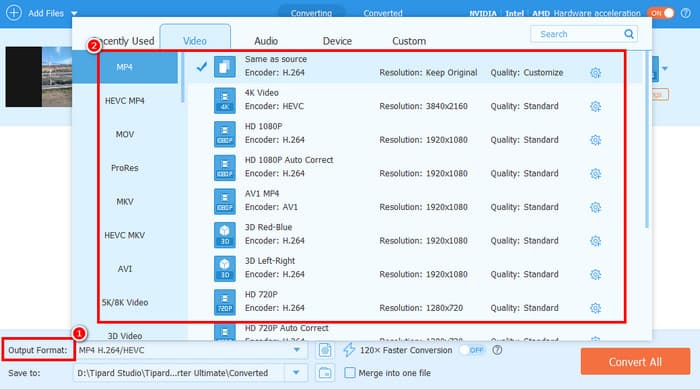Switch to the Device tab
700x389 pixels.
[337, 41]
